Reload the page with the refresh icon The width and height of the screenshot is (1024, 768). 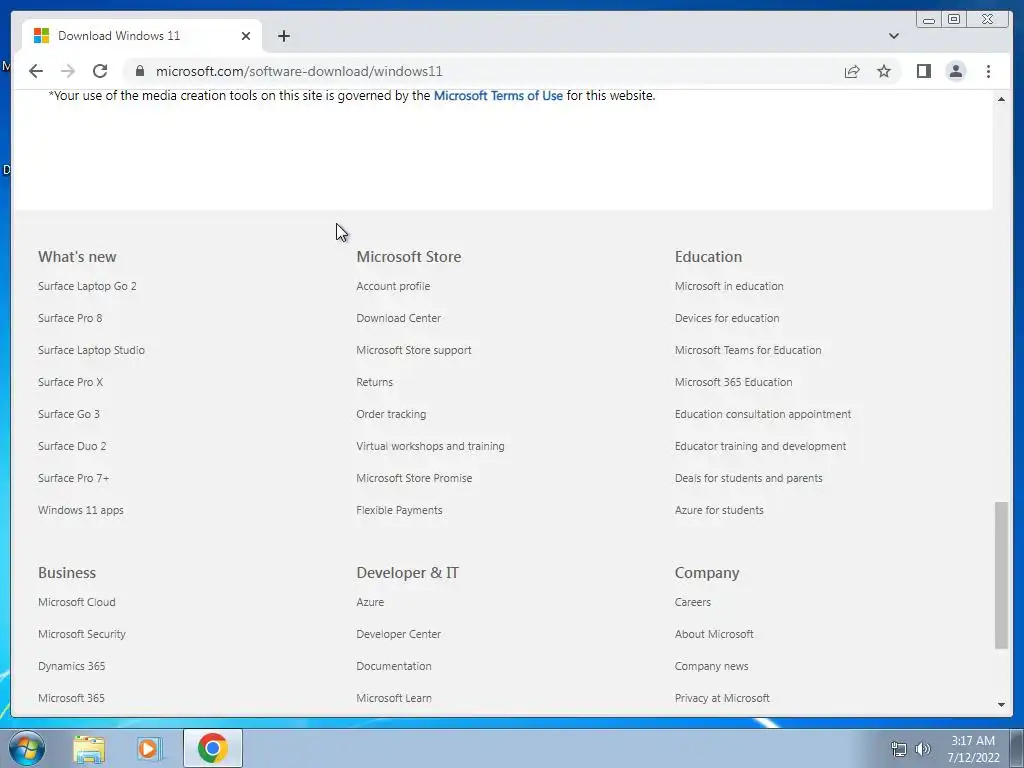click(100, 71)
